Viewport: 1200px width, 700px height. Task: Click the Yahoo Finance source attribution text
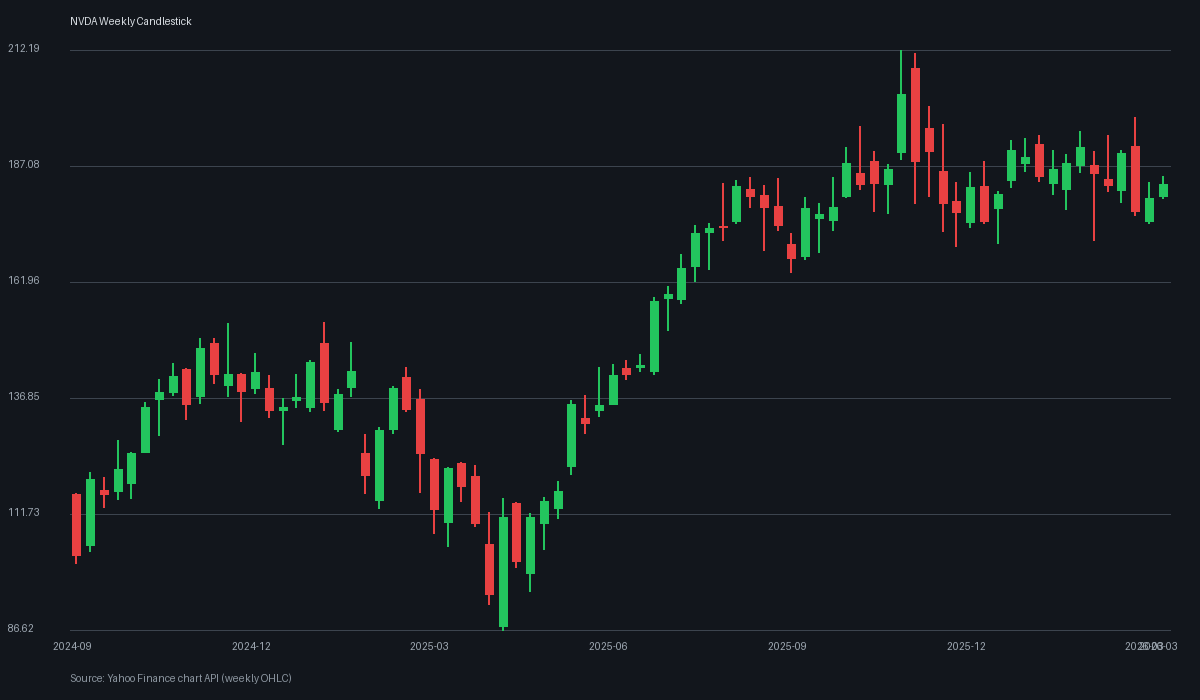[x=180, y=678]
